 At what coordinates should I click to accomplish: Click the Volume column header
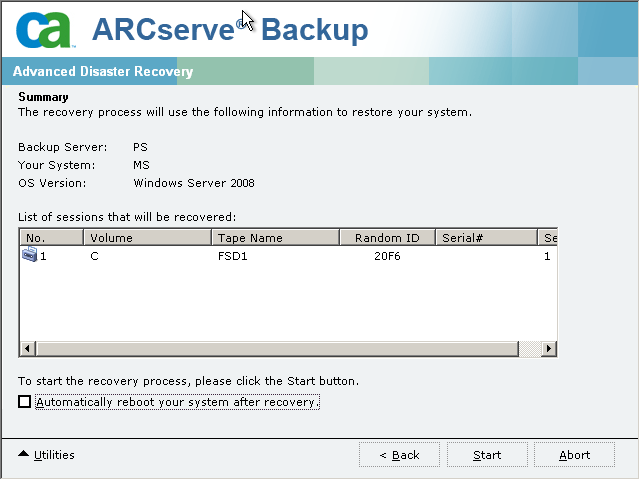tap(146, 238)
